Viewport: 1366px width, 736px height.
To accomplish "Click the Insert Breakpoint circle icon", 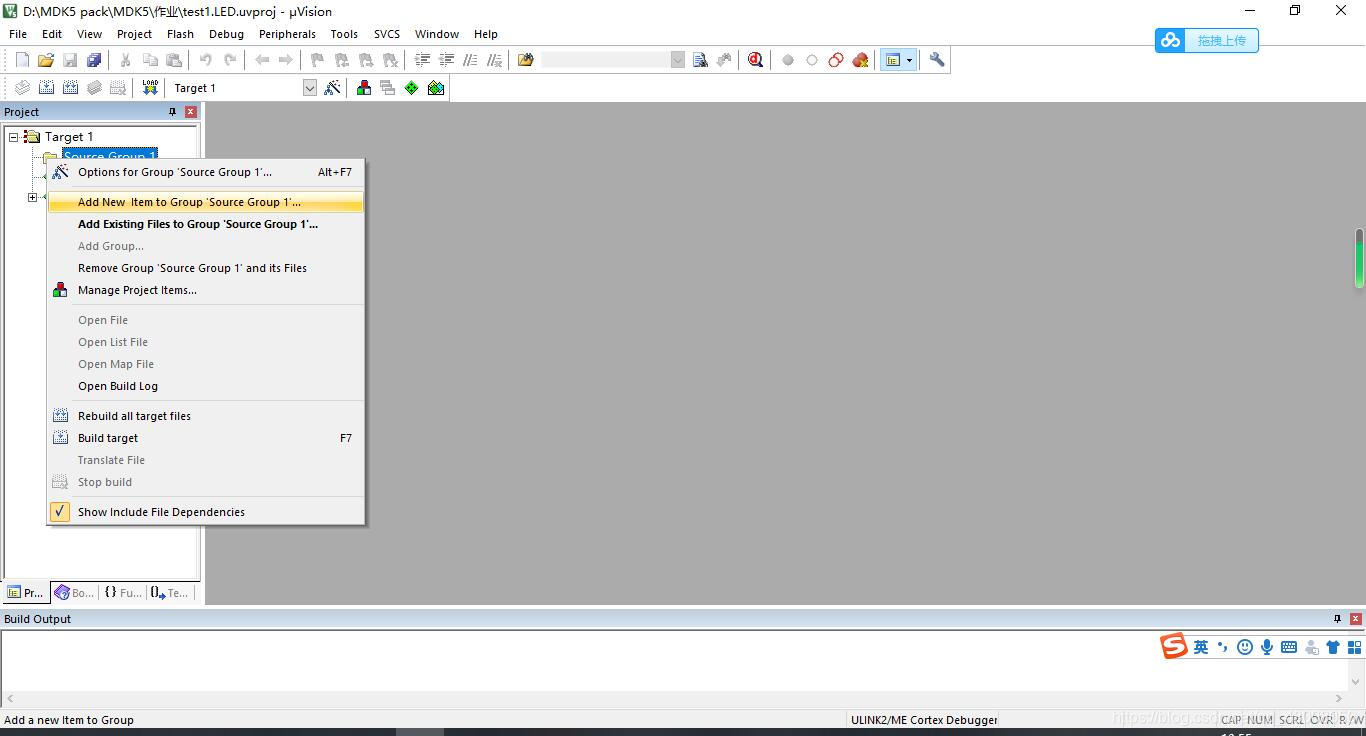I will [x=788, y=60].
